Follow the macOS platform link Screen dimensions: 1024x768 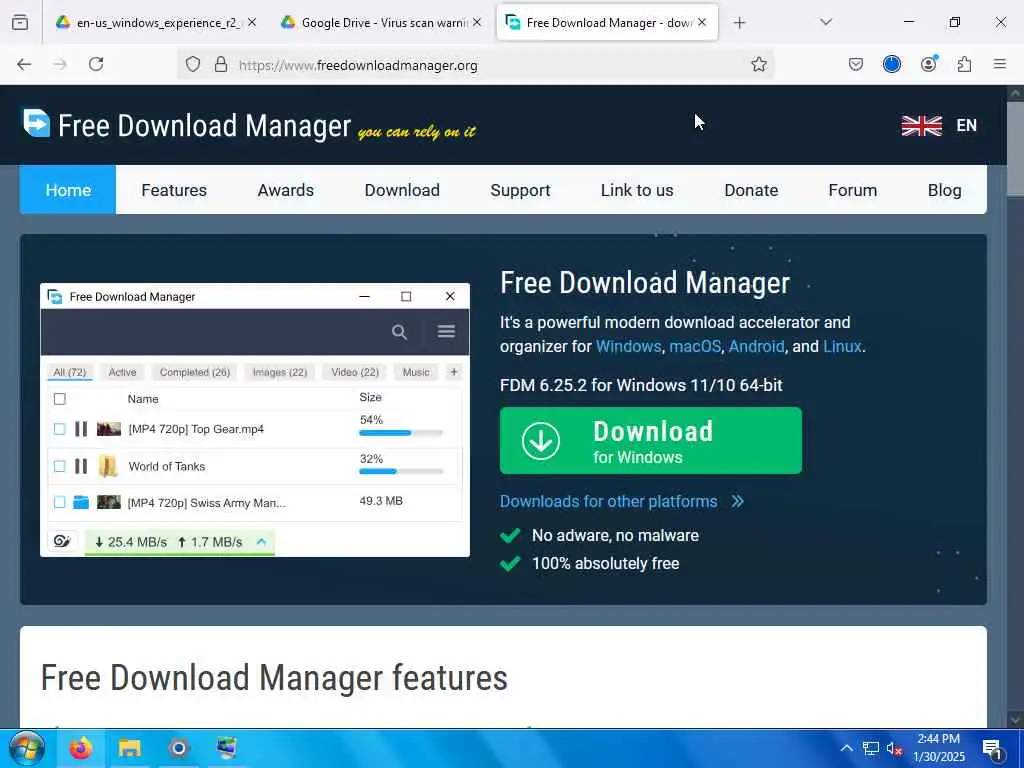(x=695, y=346)
